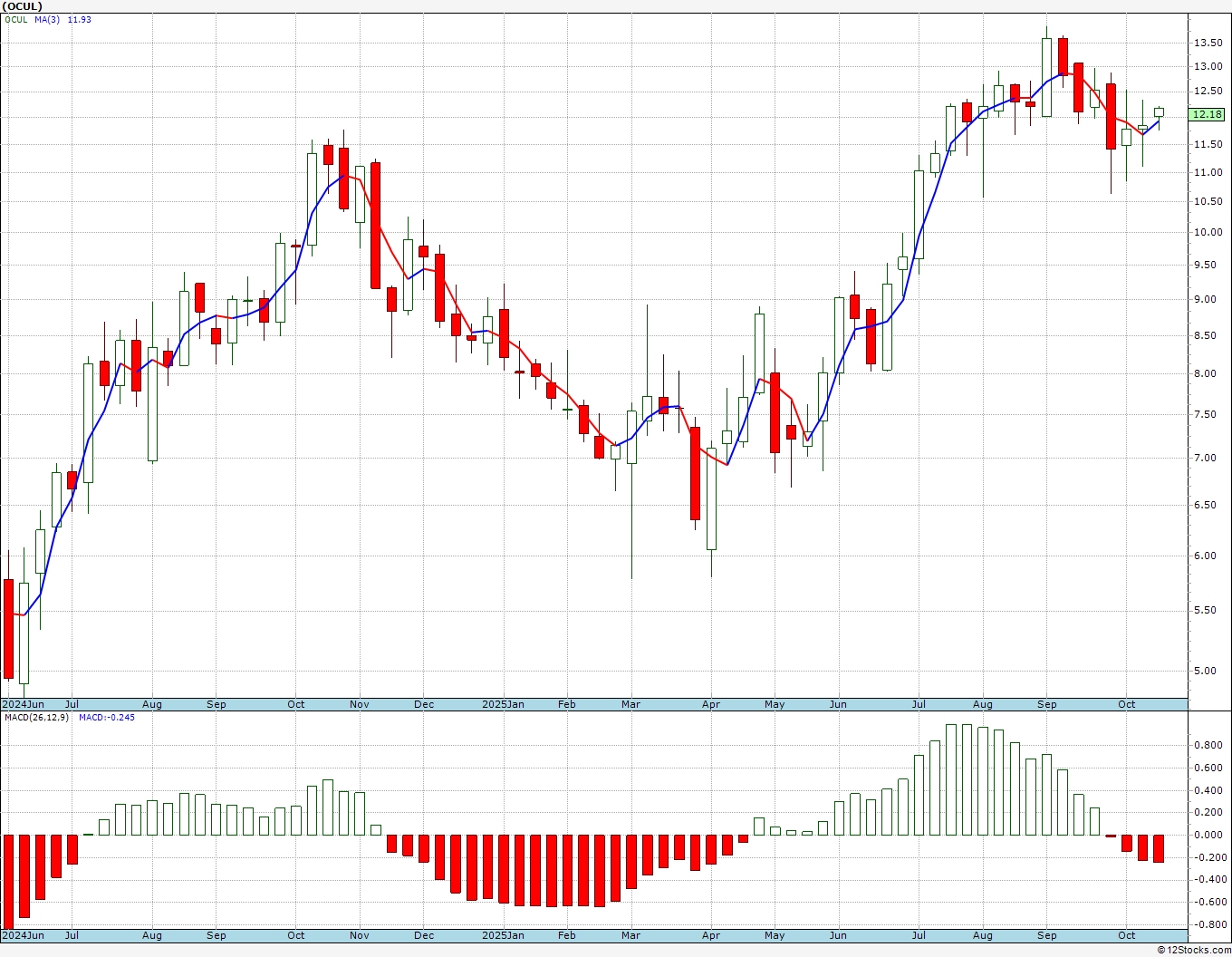Click the 0.800 MACD axis label
This screenshot has height=957, width=1232.
click(1210, 745)
